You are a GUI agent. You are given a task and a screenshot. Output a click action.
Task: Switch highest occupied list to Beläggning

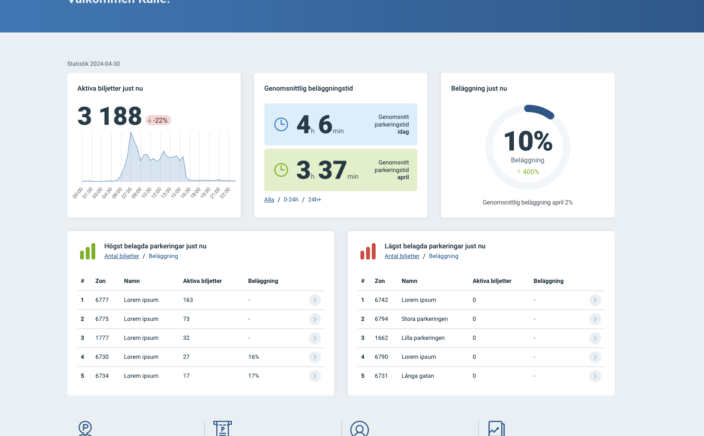click(x=163, y=256)
